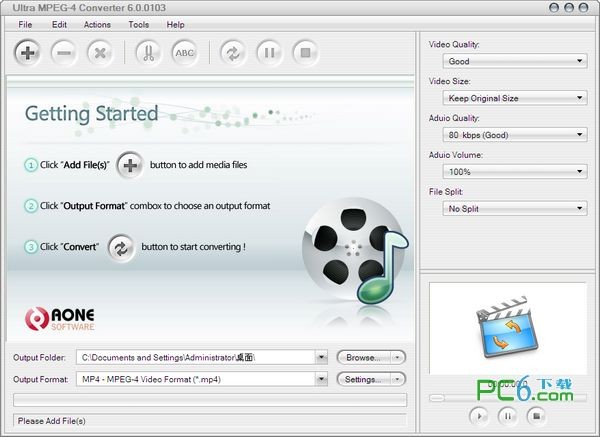600x437 pixels.
Task: Open the Actions menu
Action: click(97, 24)
